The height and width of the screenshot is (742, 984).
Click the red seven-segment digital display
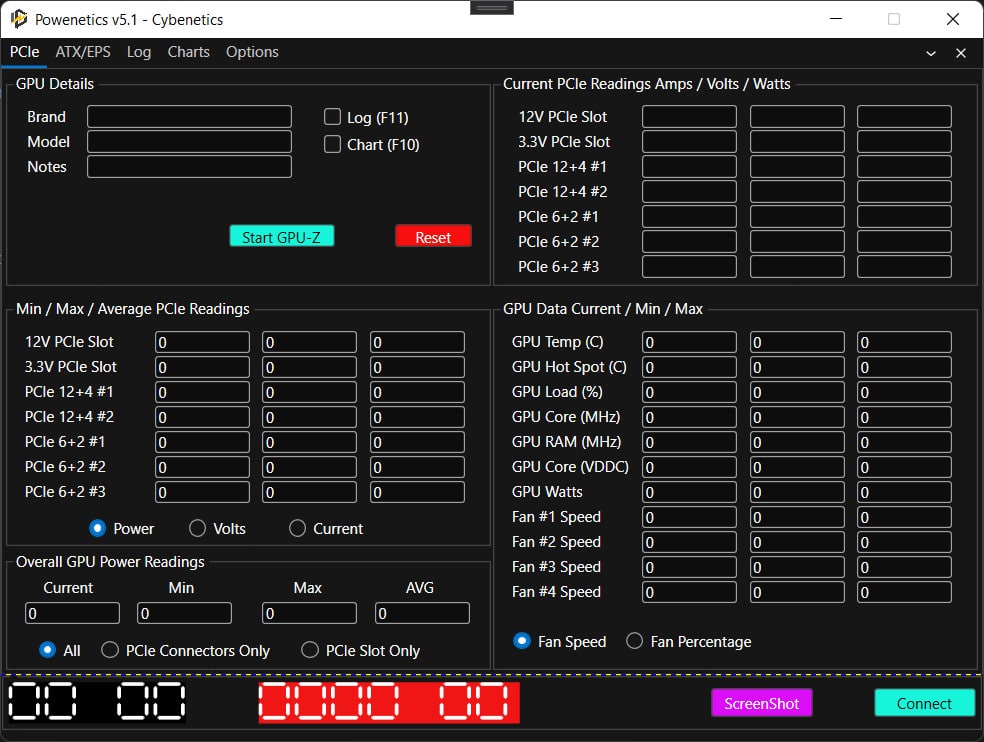pos(389,702)
